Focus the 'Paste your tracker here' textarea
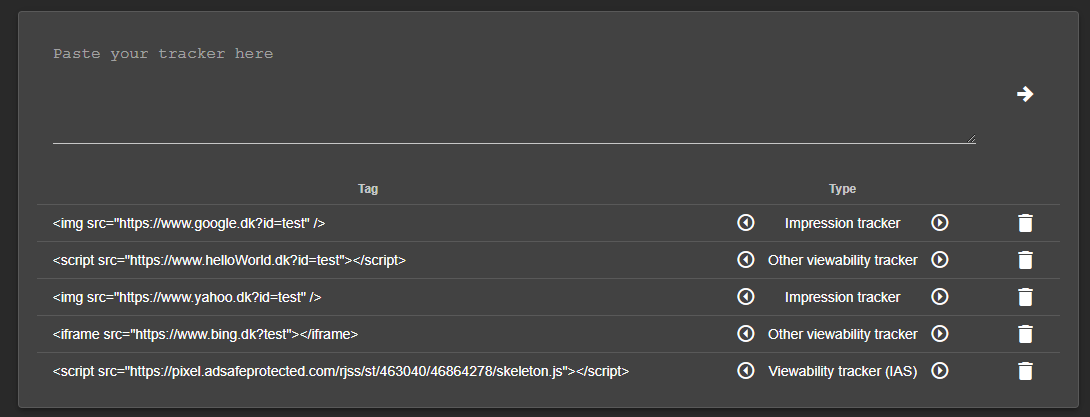1090x417 pixels. pyautogui.click(x=514, y=94)
